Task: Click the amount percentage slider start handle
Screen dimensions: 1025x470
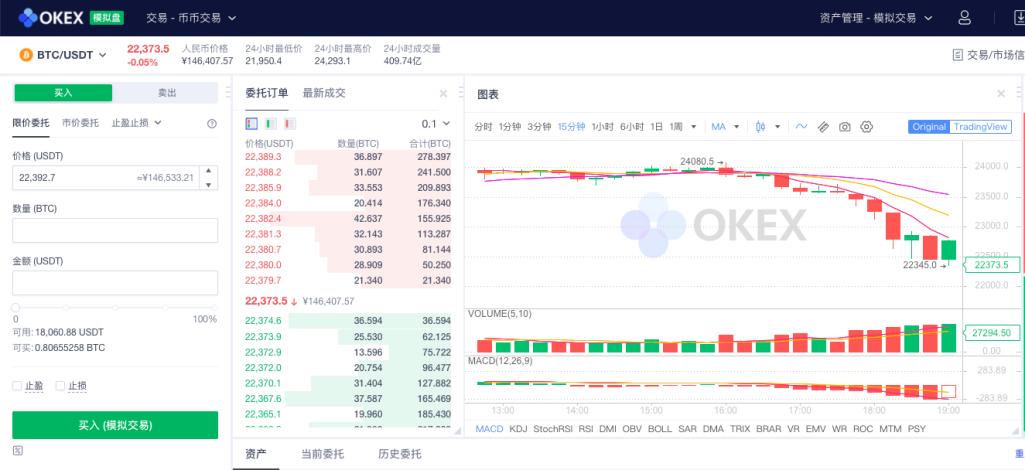Action: [16, 307]
